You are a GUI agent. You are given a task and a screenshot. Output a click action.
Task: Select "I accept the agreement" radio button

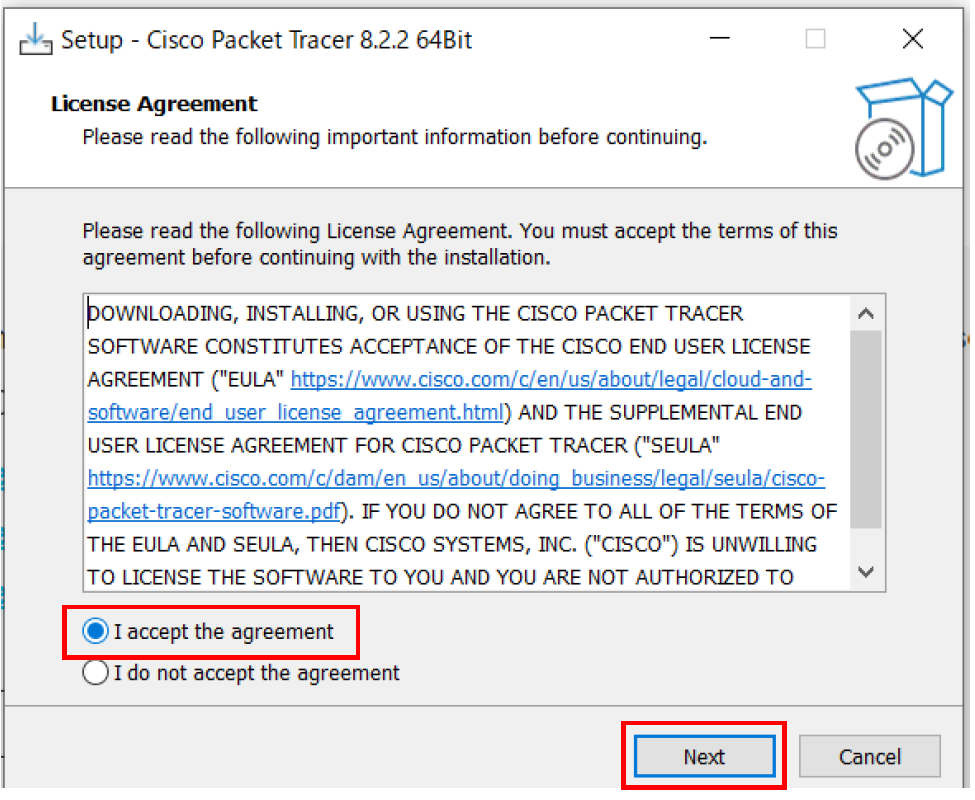coord(97,632)
